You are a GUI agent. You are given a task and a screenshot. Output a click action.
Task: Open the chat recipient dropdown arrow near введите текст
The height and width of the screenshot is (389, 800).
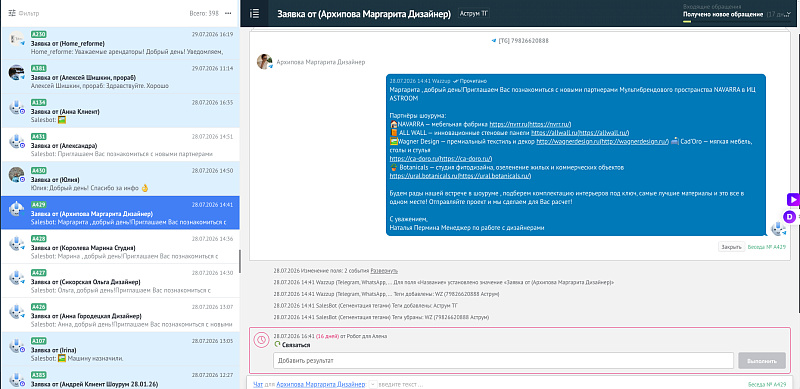click(372, 384)
